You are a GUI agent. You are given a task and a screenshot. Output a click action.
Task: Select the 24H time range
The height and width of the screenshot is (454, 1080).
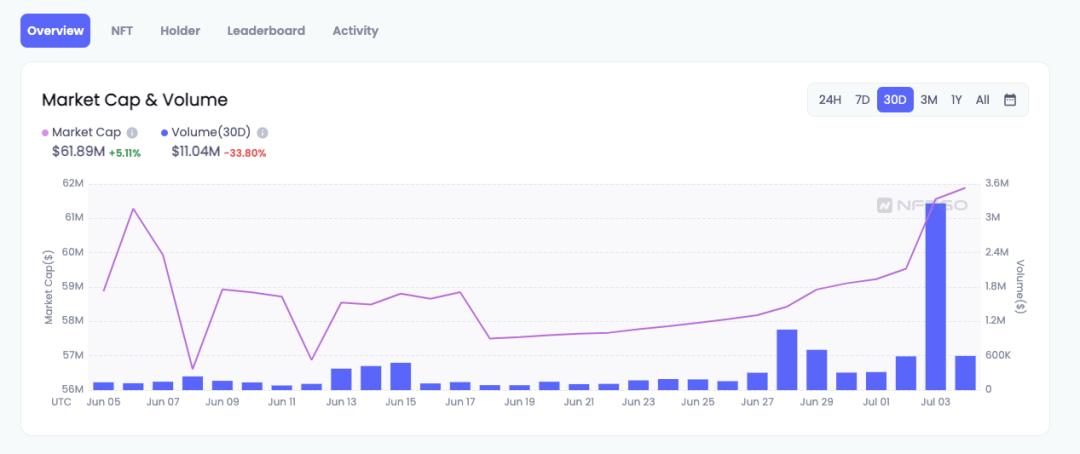point(830,100)
